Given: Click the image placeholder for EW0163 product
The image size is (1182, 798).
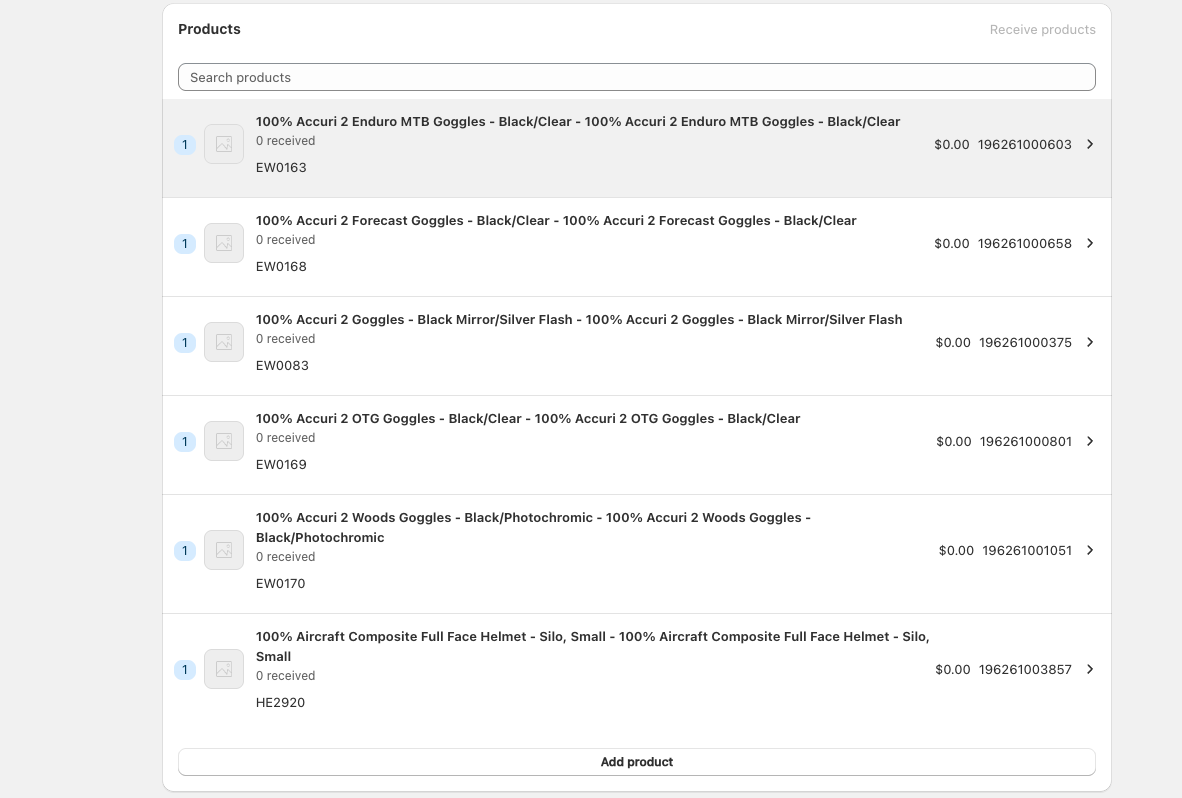Looking at the screenshot, I should click(x=224, y=144).
